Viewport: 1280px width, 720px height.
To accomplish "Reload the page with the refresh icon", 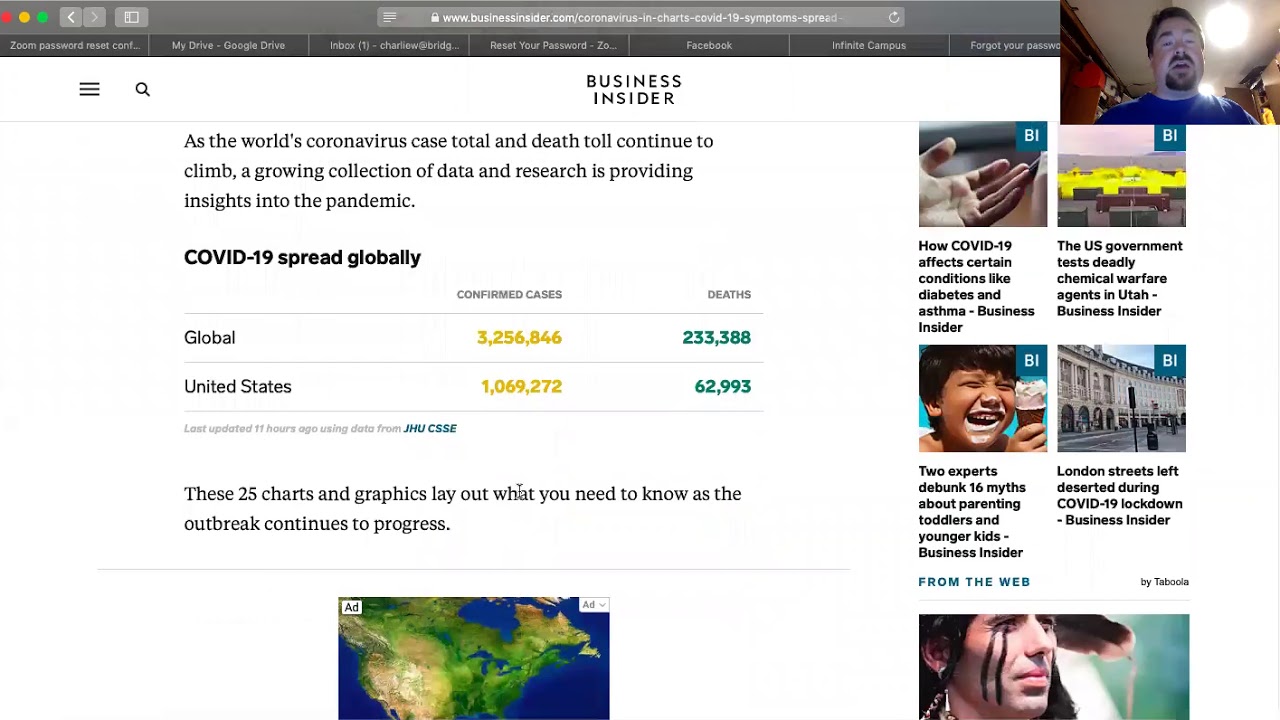I will tap(894, 17).
